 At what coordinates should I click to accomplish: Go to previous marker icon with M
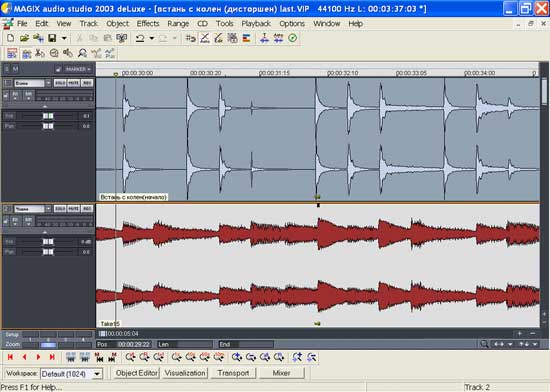(99, 357)
